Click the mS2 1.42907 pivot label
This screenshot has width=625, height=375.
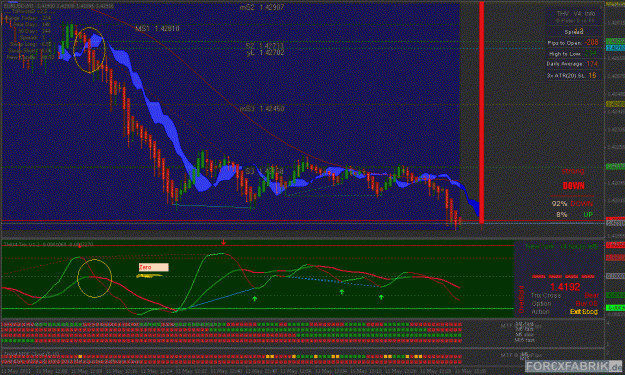262,7
